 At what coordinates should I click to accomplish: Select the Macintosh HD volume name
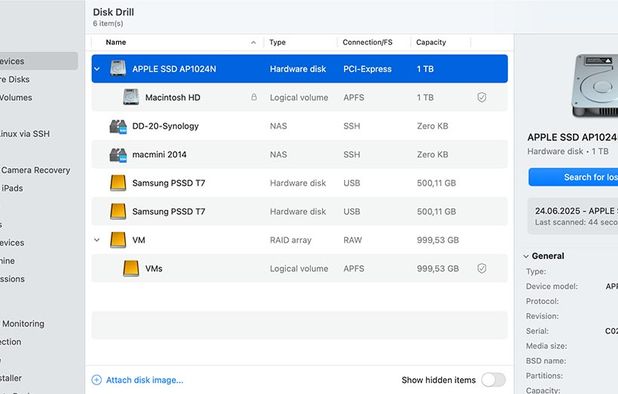(x=173, y=97)
